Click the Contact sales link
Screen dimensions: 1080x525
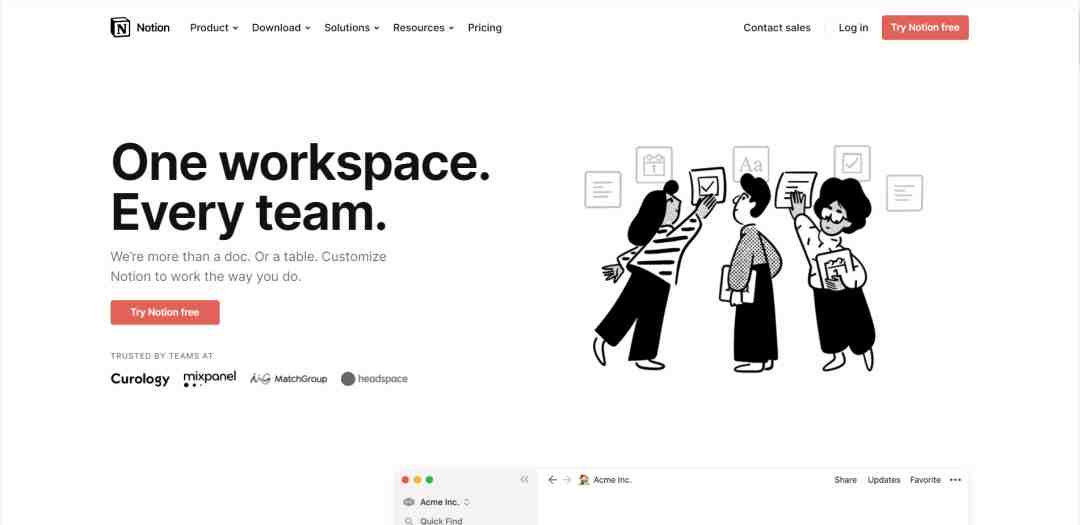(x=777, y=28)
